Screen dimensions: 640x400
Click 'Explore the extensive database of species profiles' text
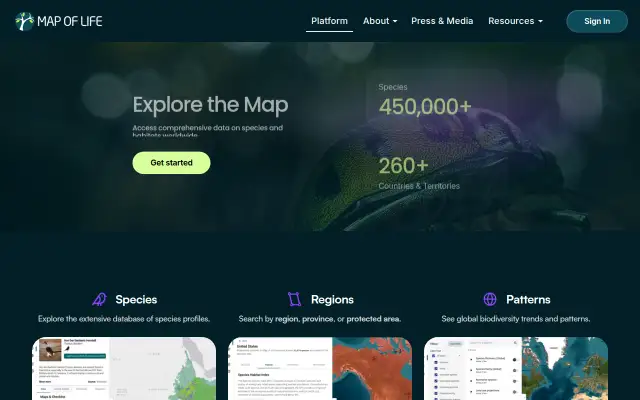click(124, 319)
